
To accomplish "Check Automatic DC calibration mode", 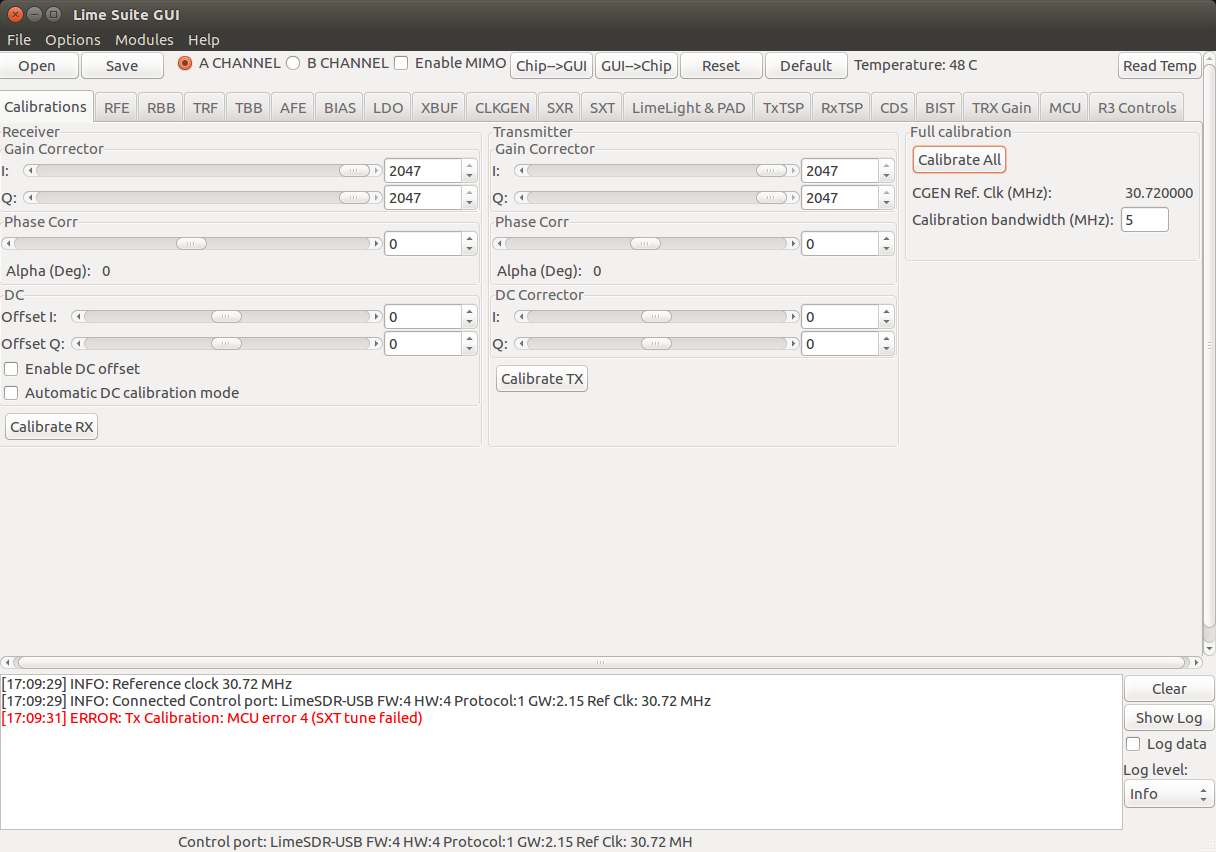I will pyautogui.click(x=12, y=393).
